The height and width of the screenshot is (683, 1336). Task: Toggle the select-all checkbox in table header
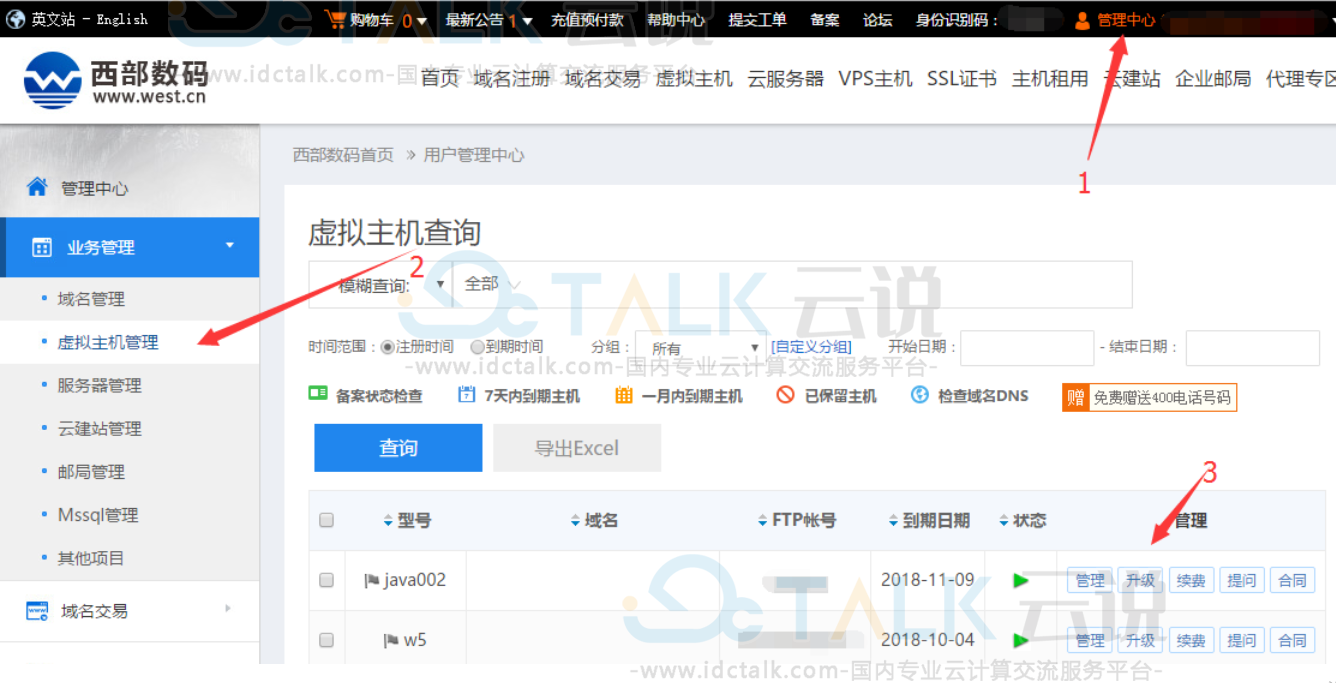click(326, 520)
